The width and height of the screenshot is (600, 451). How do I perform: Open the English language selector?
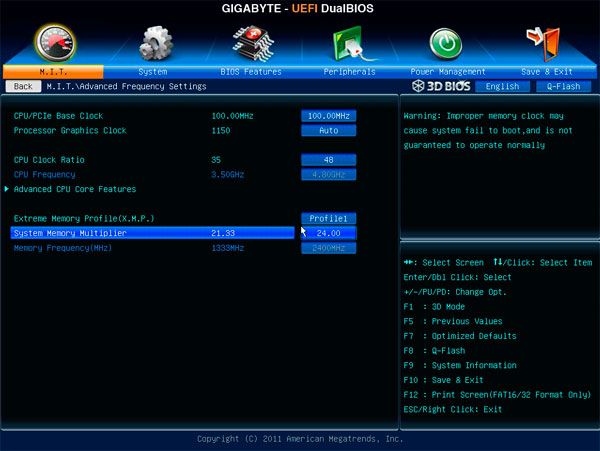(x=502, y=87)
